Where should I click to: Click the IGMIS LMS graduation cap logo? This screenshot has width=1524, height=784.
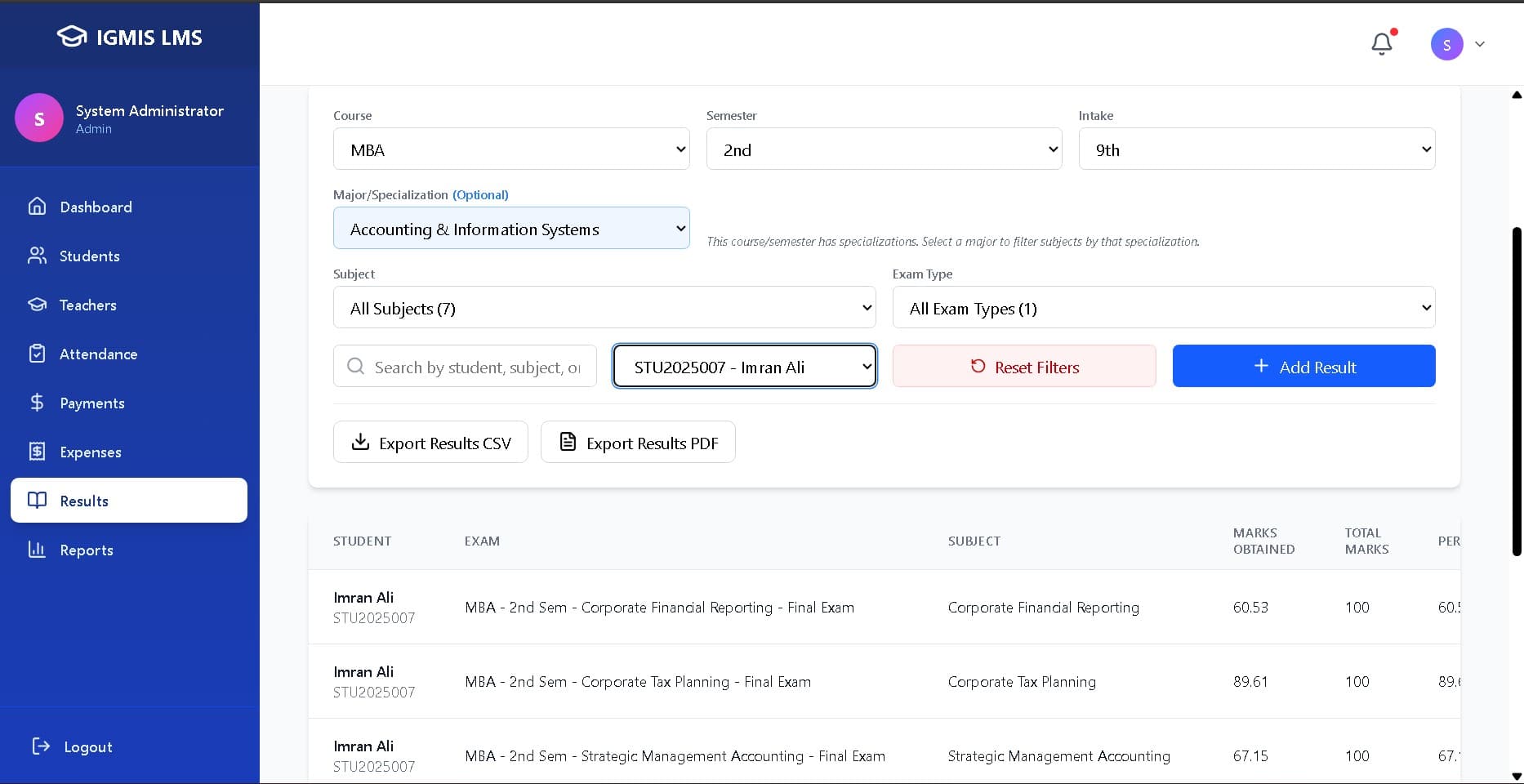(72, 37)
